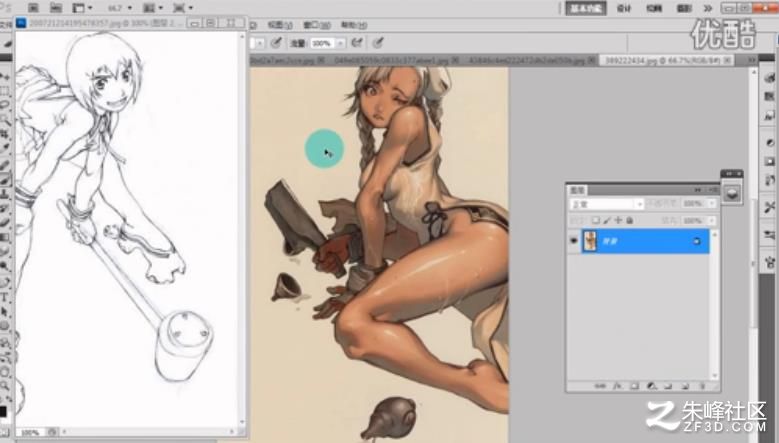Toggle tablet pressure for opacity
This screenshot has width=779, height=443.
pos(276,43)
